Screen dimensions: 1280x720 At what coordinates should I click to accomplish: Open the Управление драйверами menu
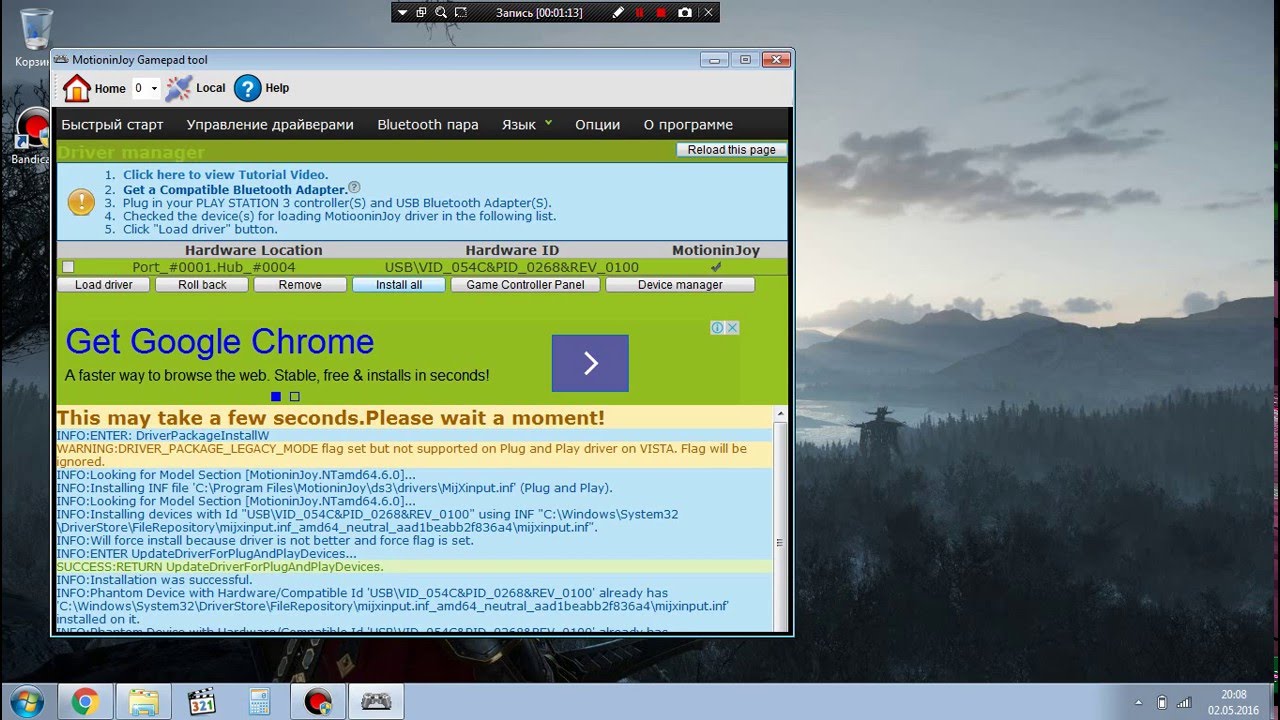coord(270,125)
